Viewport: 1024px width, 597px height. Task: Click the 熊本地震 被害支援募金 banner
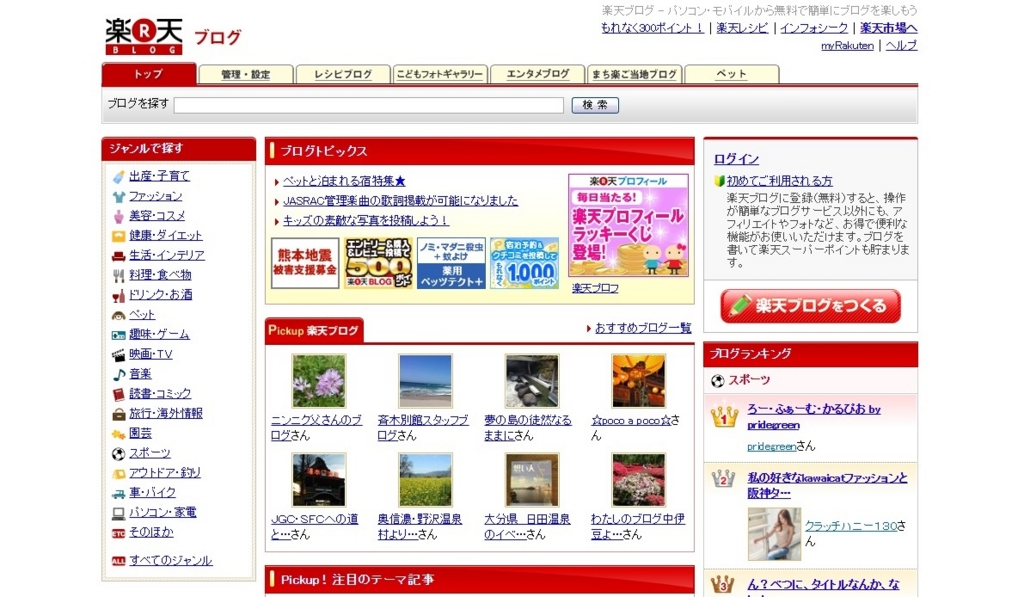tap(305, 263)
